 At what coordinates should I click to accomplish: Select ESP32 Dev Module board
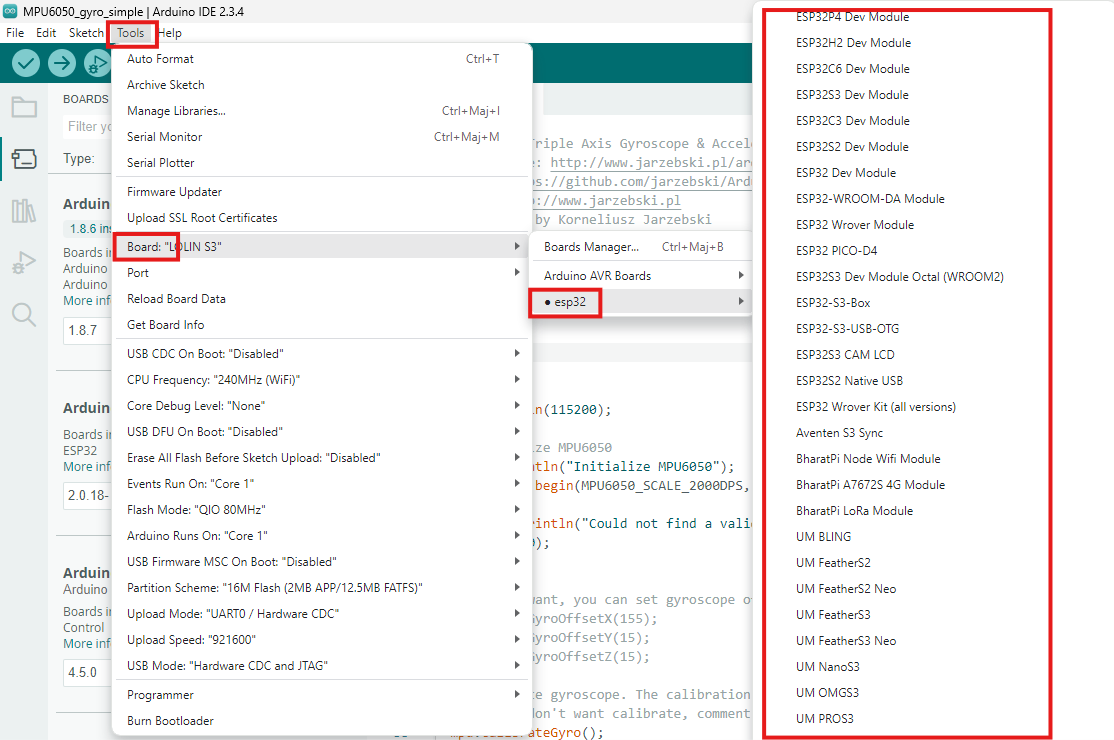(x=845, y=173)
